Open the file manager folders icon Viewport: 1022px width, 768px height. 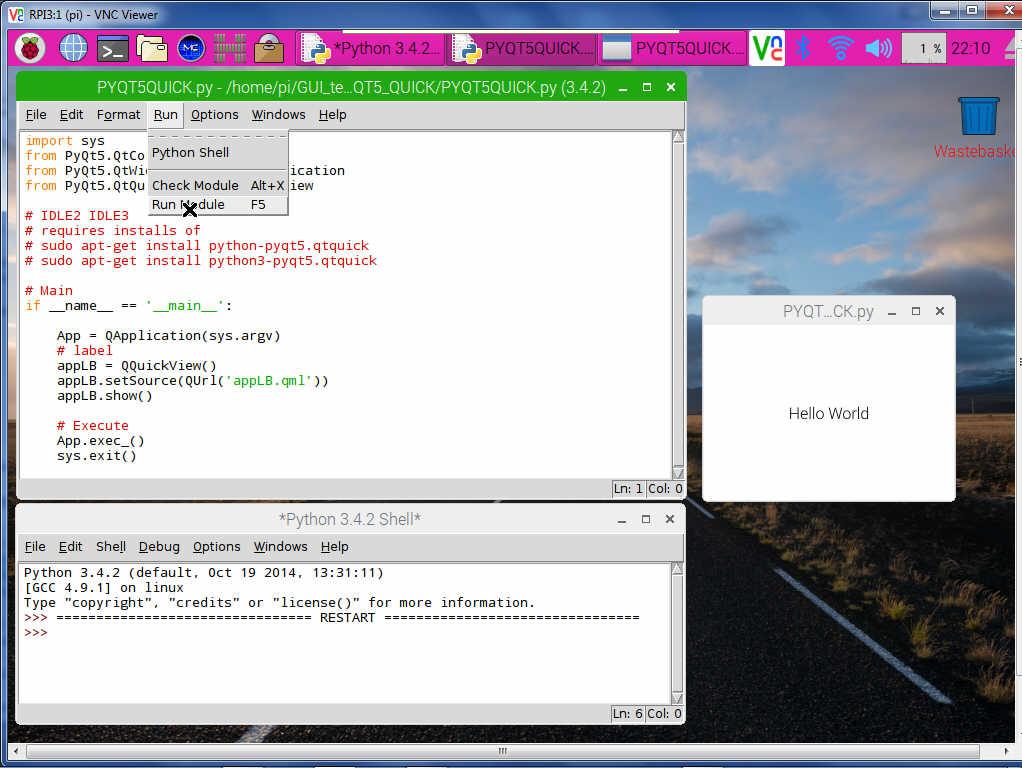(x=151, y=47)
